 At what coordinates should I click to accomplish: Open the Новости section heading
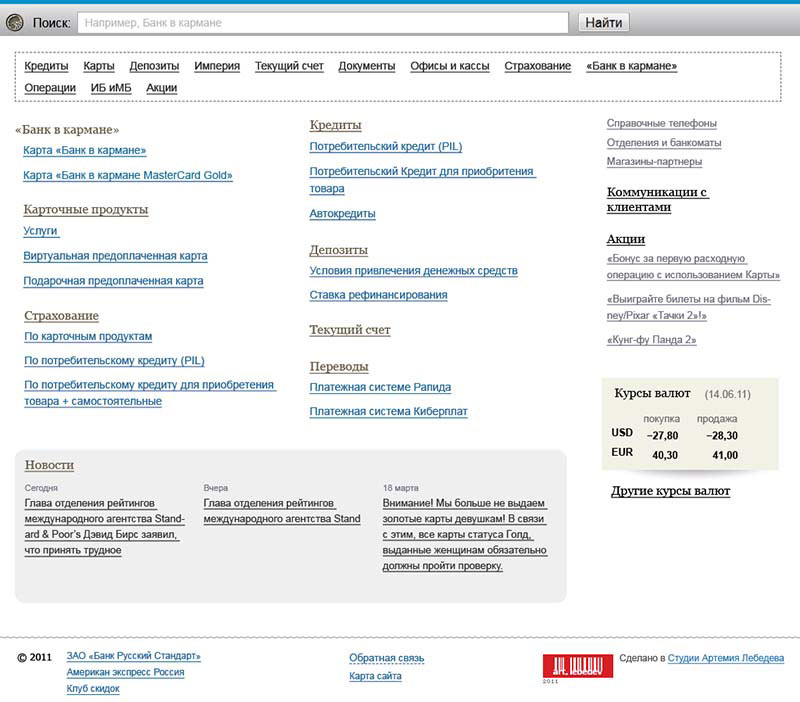[49, 465]
